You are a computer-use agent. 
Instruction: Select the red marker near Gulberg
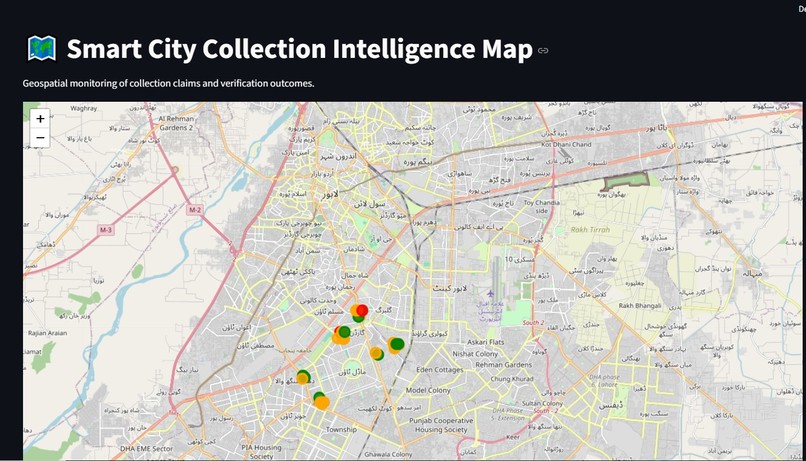362,310
